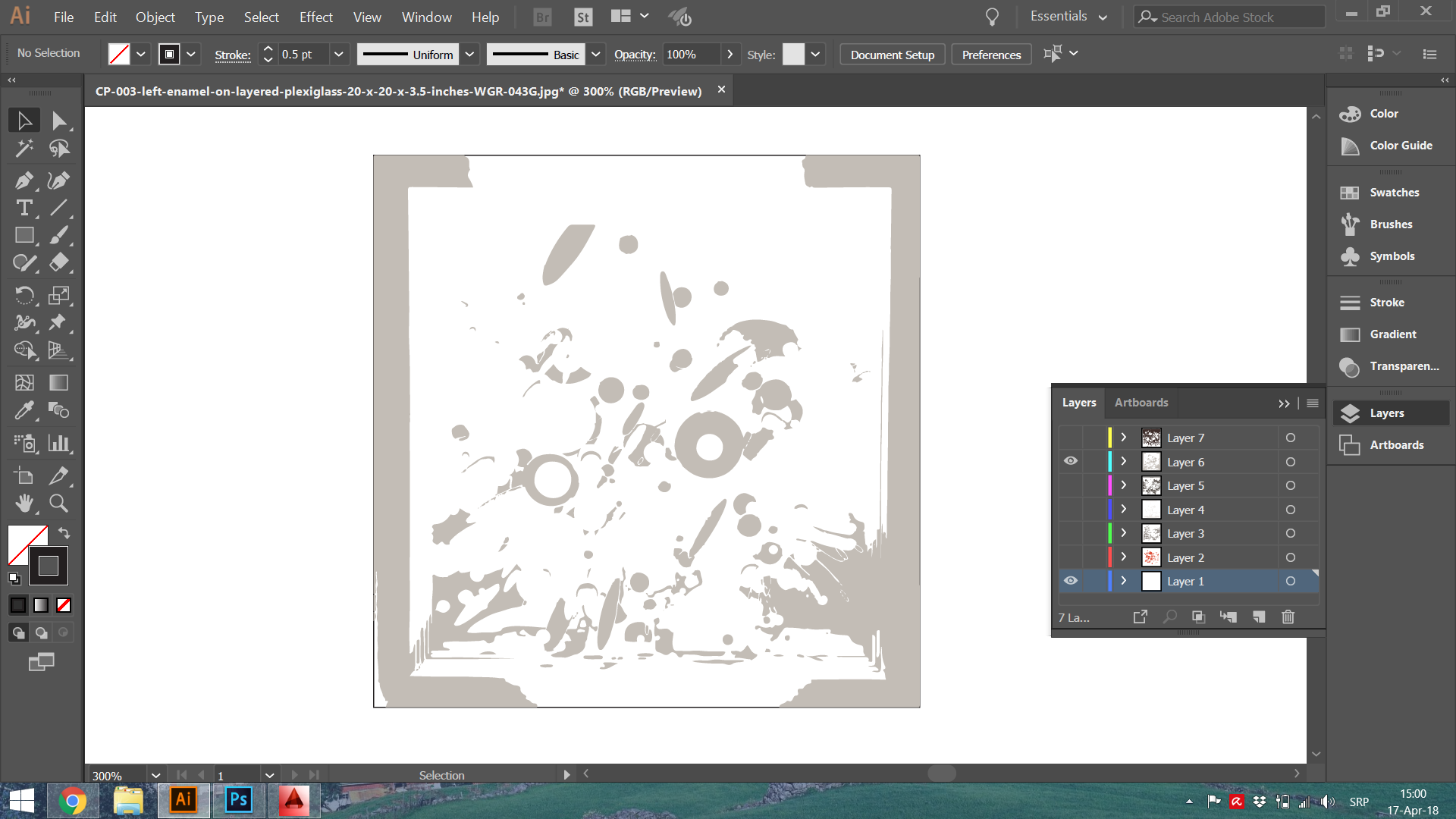
Task: Hide Layer 1 using eye icon
Action: (1071, 581)
